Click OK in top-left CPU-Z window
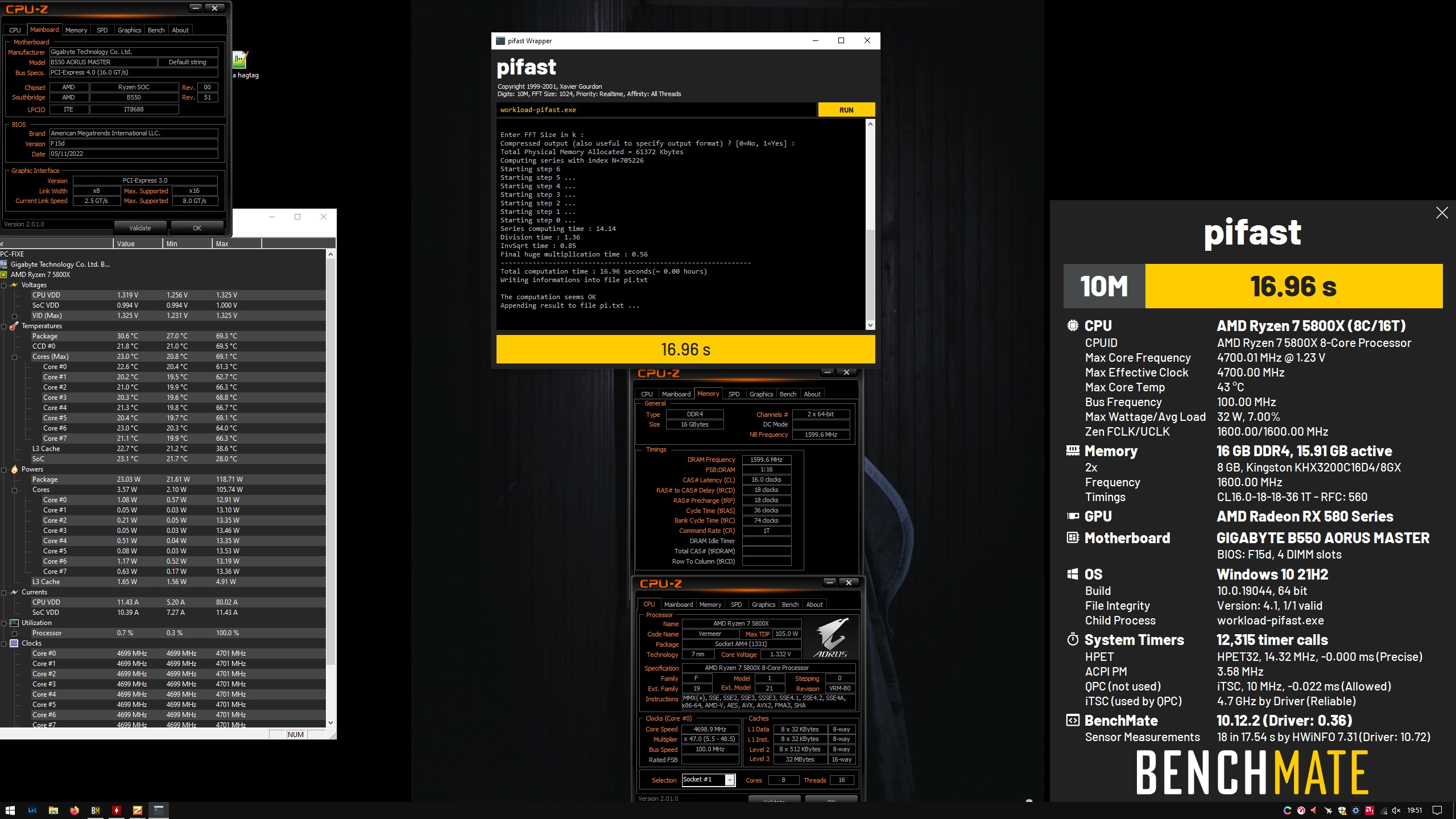The image size is (1456, 819). click(197, 228)
